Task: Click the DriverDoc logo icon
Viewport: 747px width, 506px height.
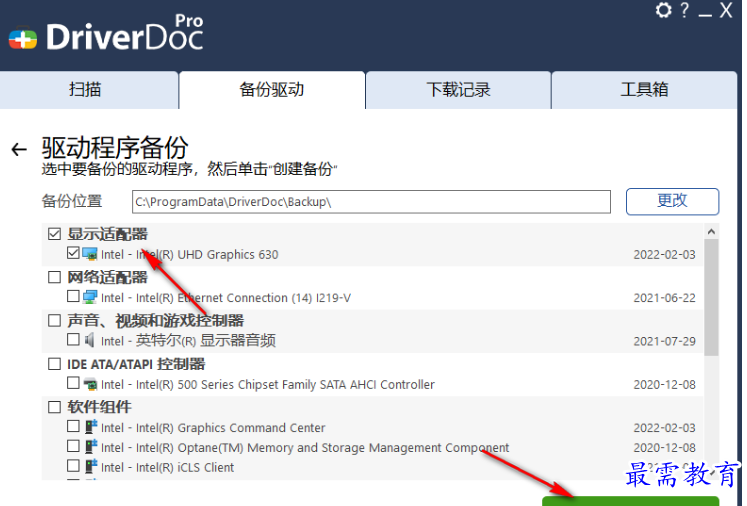Action: coord(22,39)
